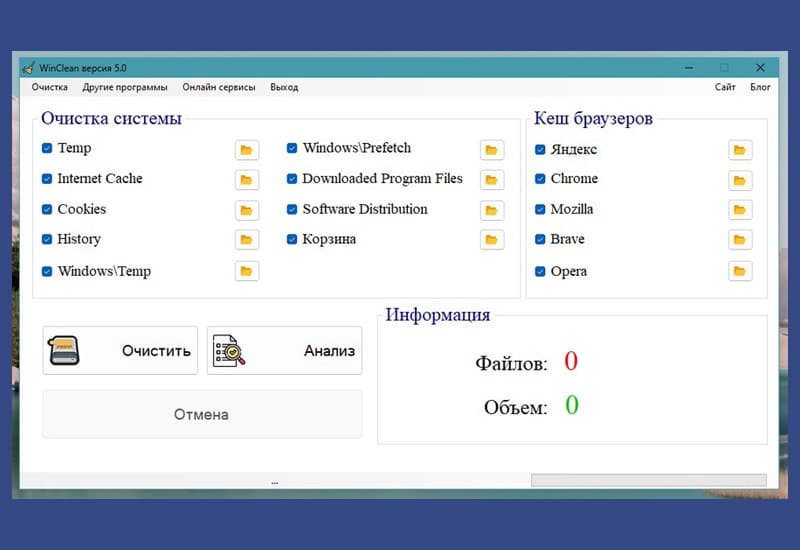The width and height of the screenshot is (800, 550).
Task: Uncheck the Chrome browser checkbox
Action: (x=540, y=179)
